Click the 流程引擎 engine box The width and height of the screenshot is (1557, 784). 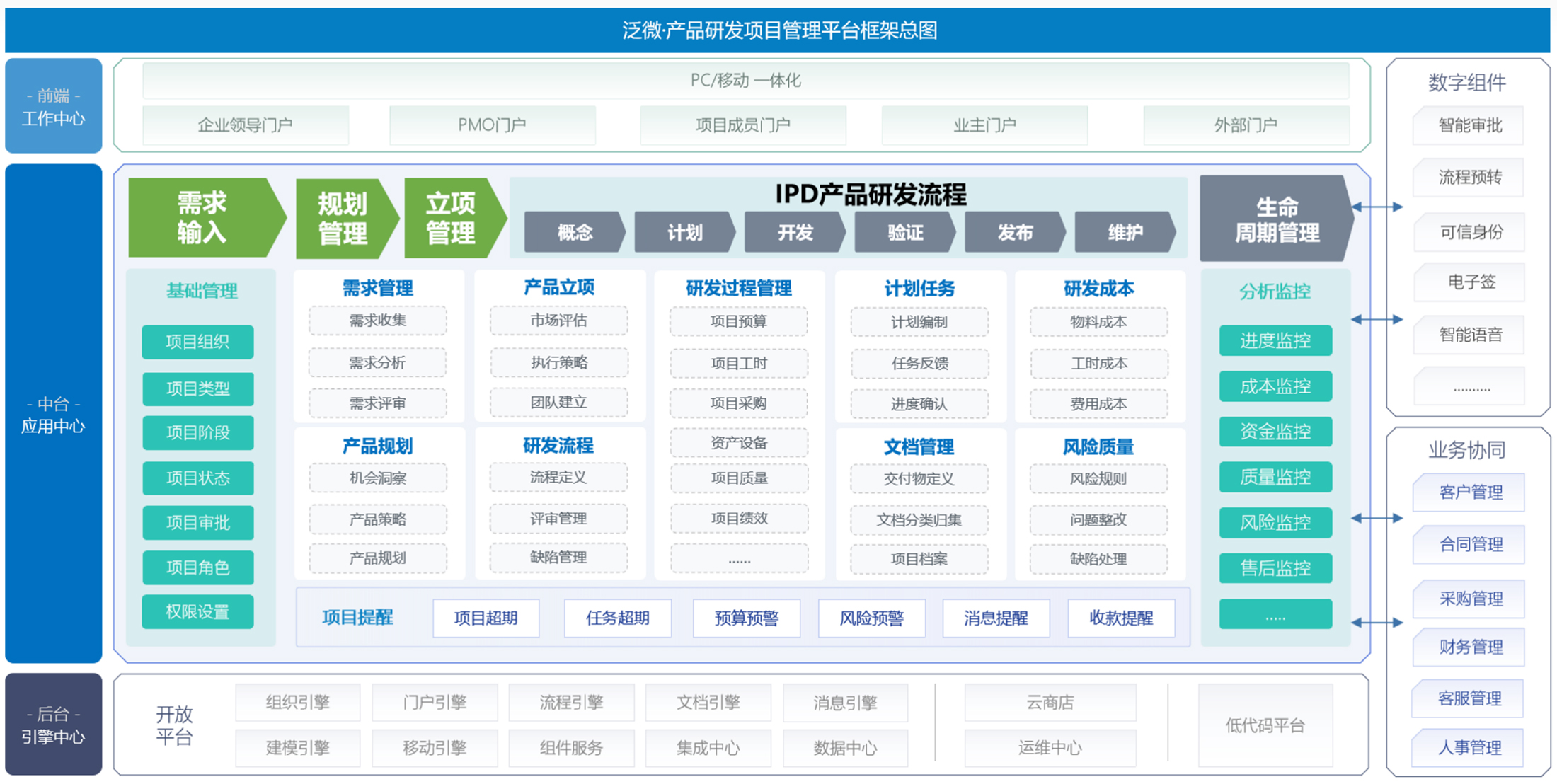[x=570, y=702]
